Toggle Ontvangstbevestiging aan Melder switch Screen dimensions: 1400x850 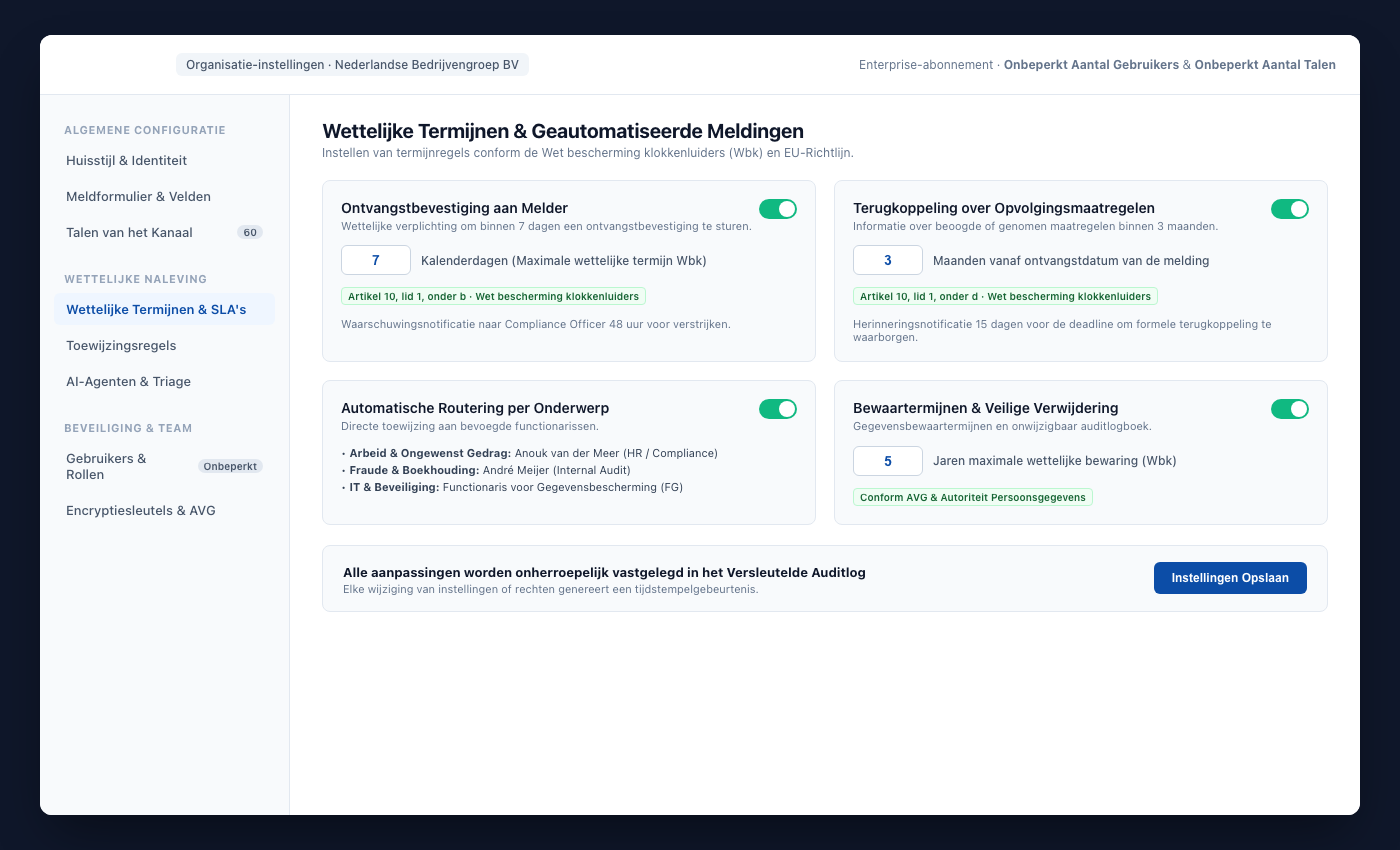778,209
